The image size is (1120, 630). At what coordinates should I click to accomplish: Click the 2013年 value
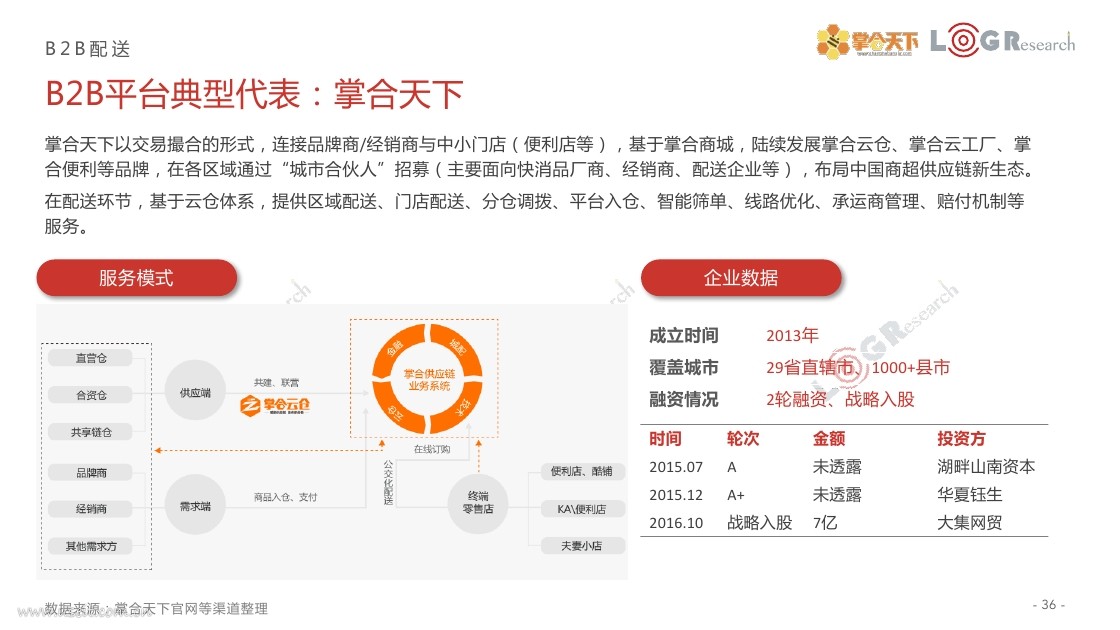[x=792, y=335]
